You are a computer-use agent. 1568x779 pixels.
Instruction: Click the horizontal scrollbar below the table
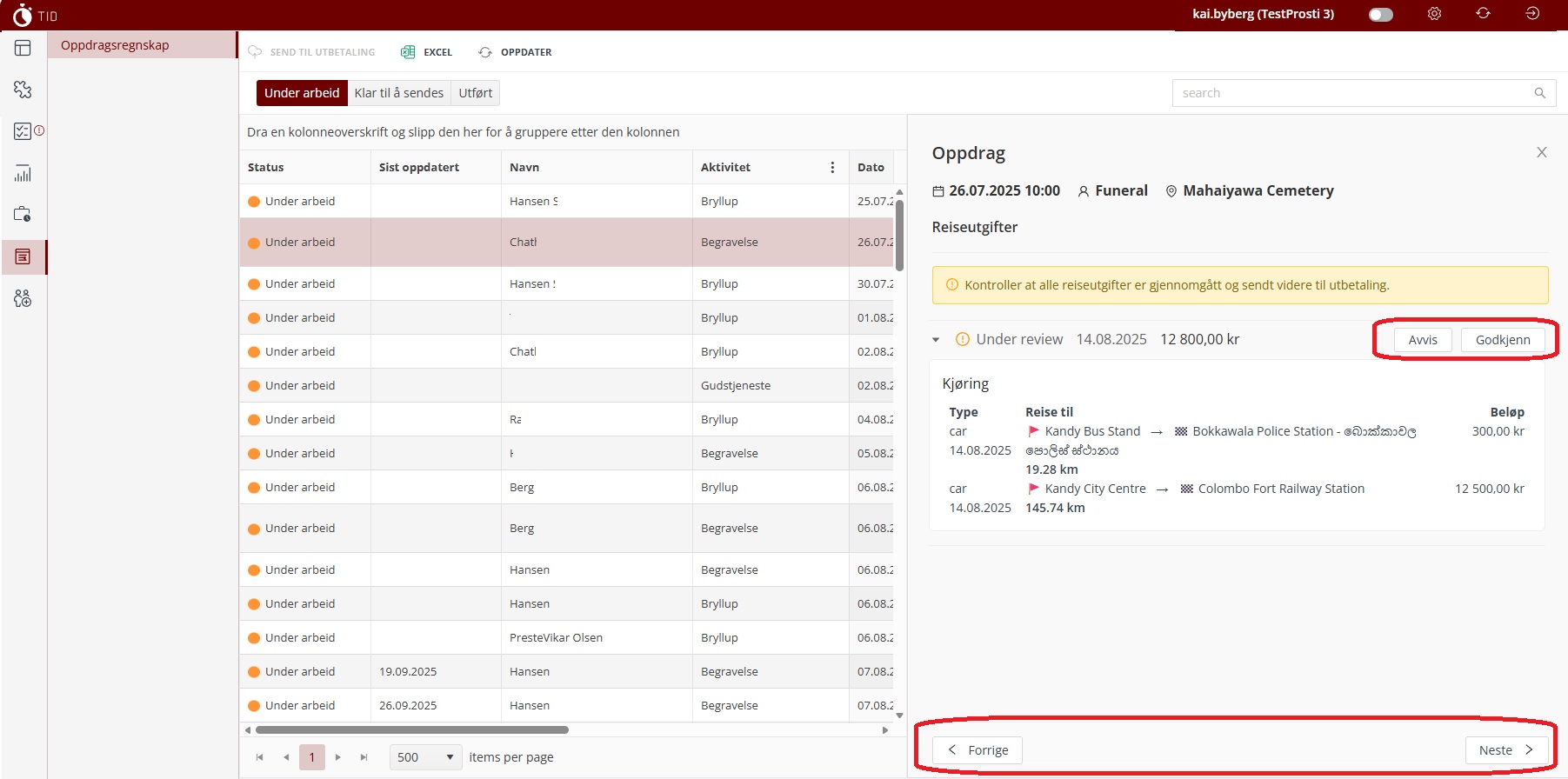[x=411, y=730]
